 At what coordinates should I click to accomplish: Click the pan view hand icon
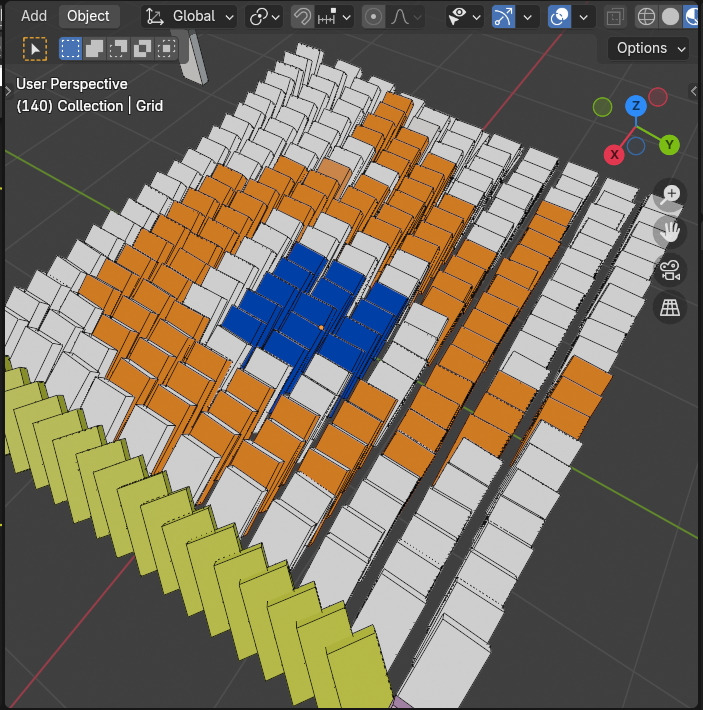[x=670, y=232]
